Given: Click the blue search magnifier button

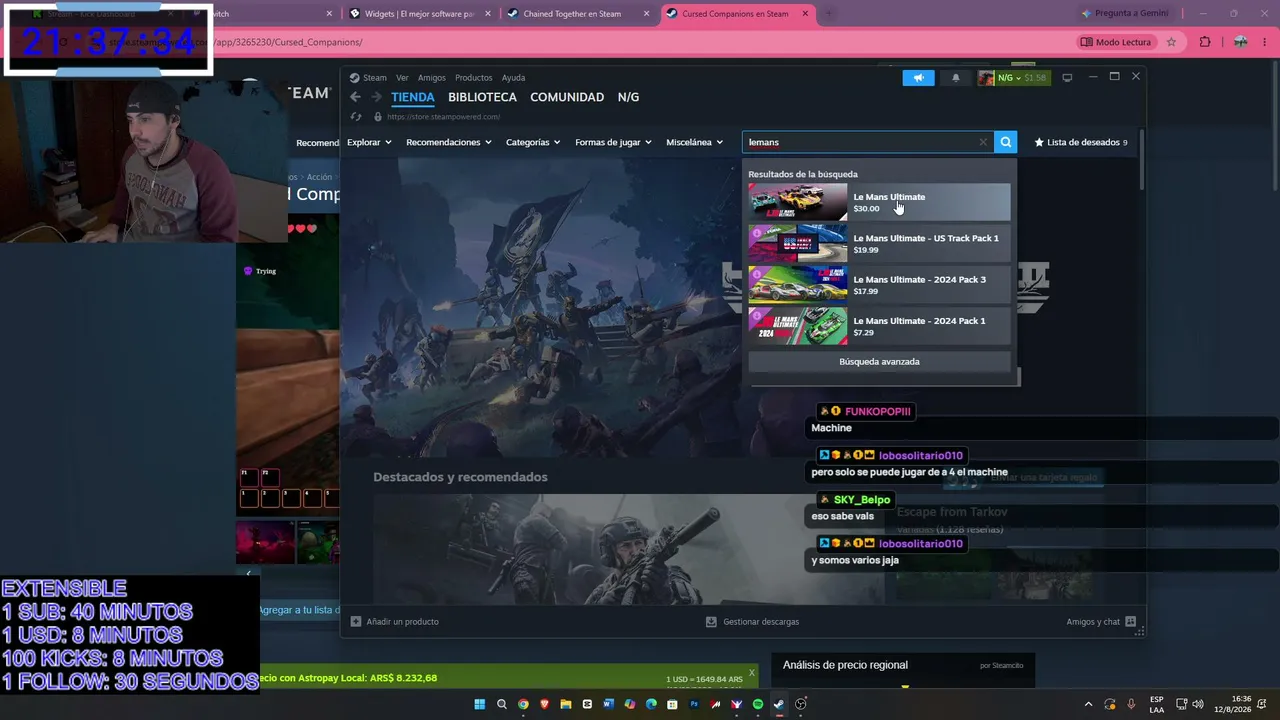Looking at the screenshot, I should (1006, 142).
